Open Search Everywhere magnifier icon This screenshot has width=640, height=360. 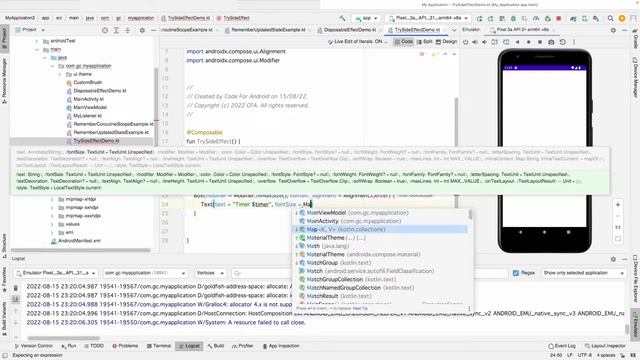611,18
